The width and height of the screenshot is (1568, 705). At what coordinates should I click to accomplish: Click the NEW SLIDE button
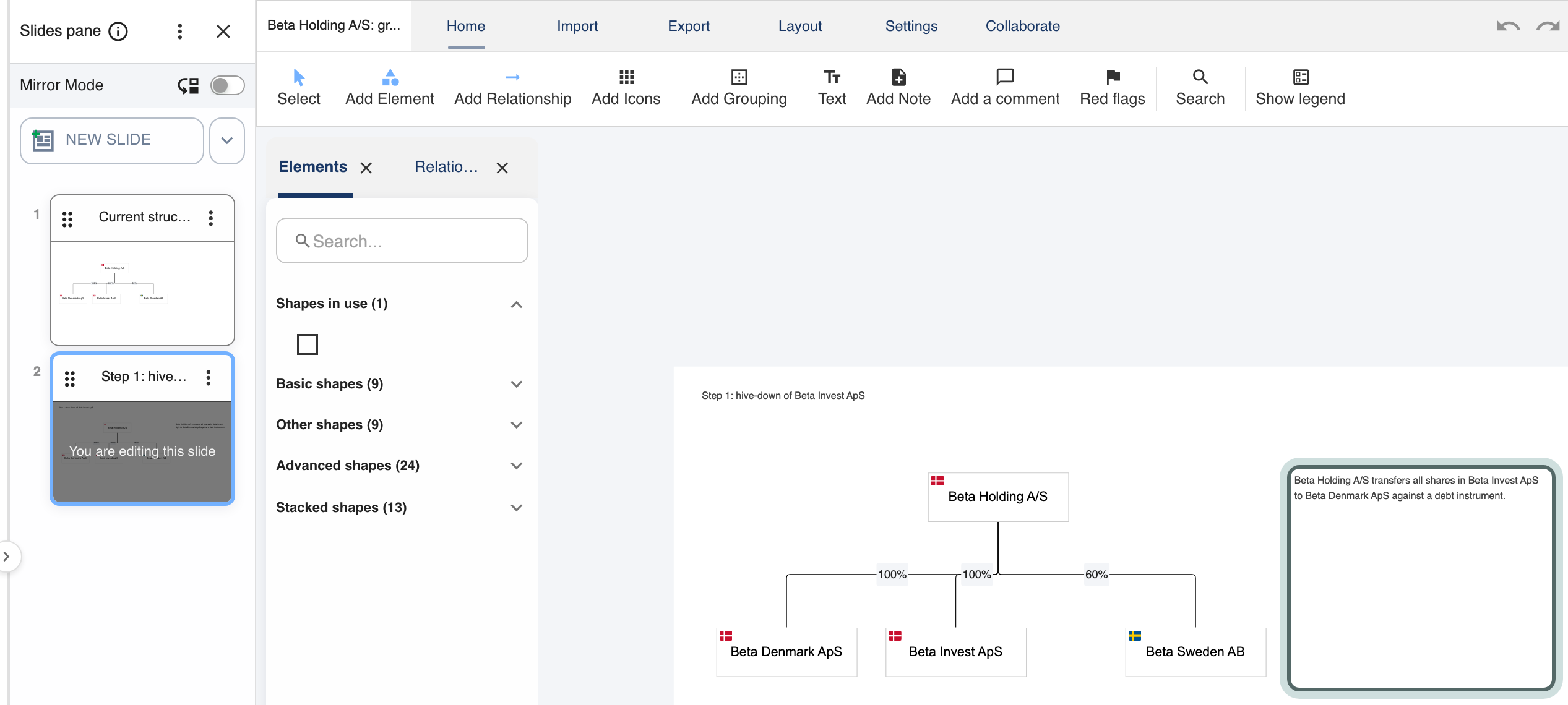pyautogui.click(x=112, y=140)
